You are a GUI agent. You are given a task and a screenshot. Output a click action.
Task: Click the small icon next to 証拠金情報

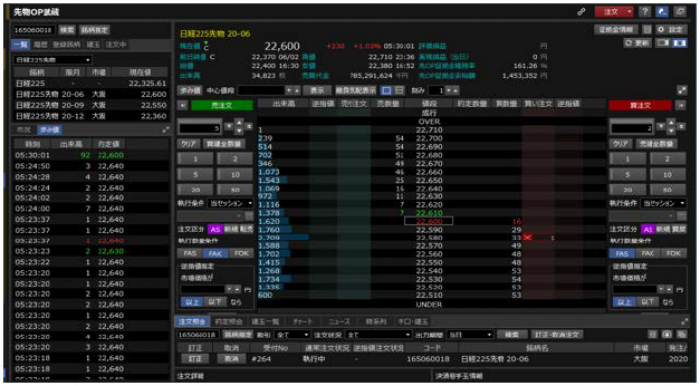coord(647,30)
